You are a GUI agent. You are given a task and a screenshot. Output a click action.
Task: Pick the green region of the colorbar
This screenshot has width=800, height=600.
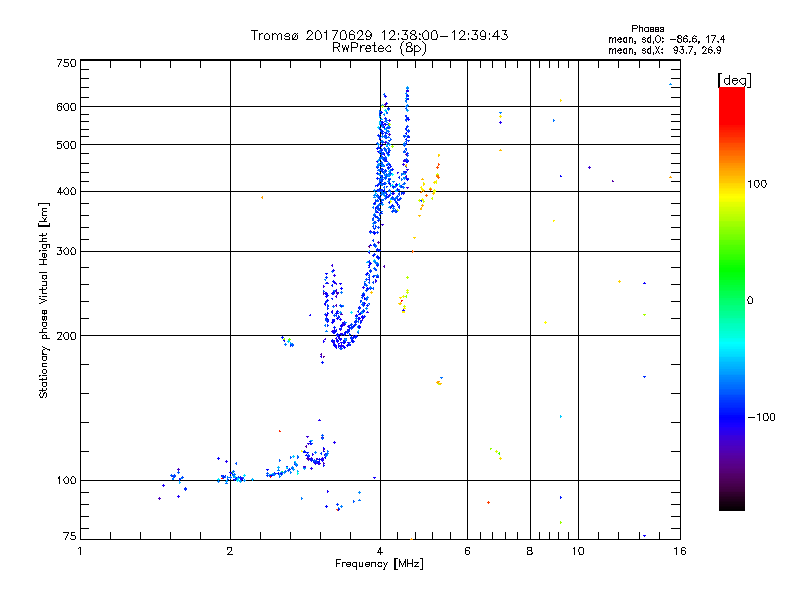pos(731,300)
